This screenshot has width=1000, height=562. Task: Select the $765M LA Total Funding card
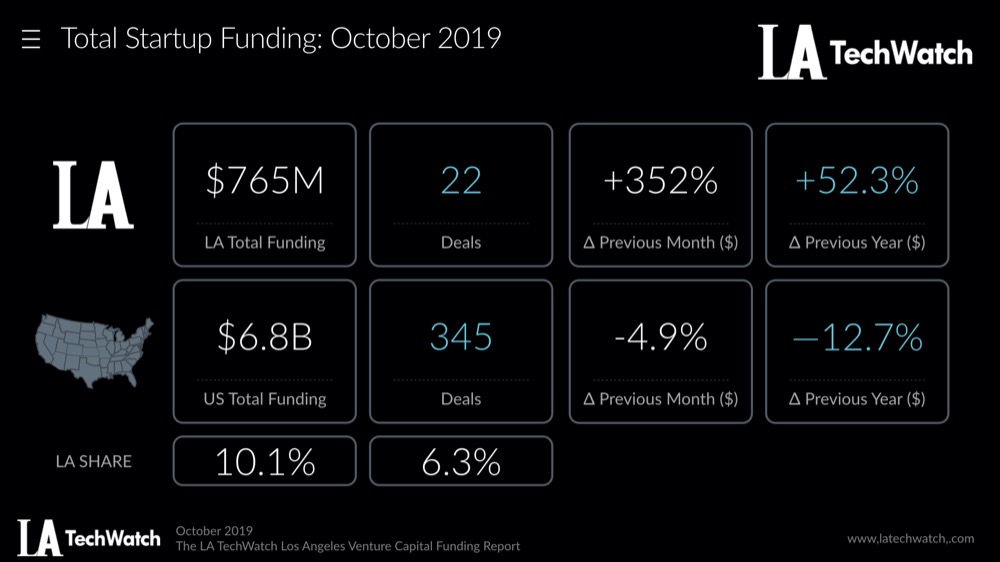pos(264,195)
